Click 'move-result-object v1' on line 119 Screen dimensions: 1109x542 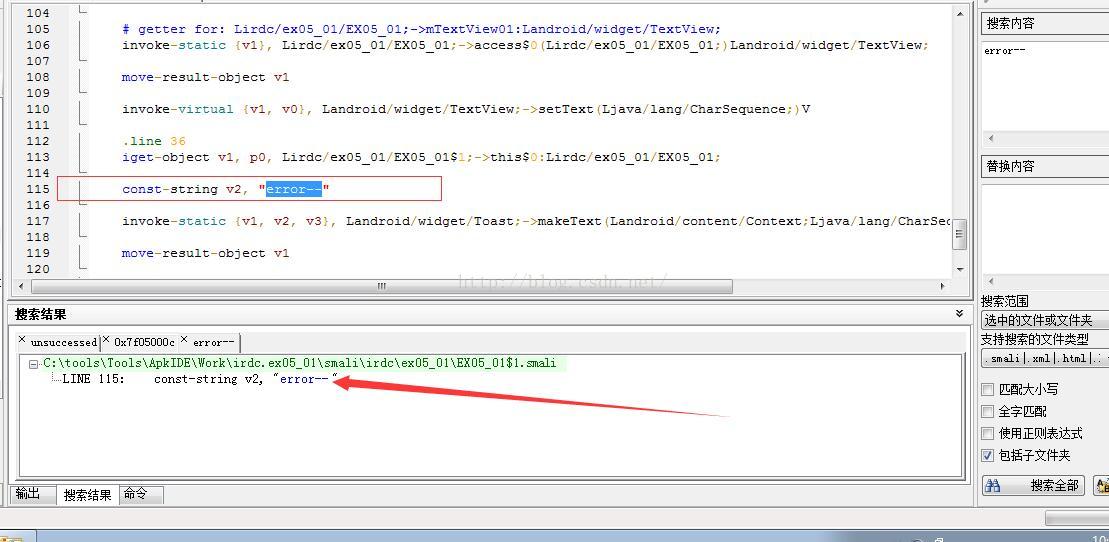(x=205, y=253)
